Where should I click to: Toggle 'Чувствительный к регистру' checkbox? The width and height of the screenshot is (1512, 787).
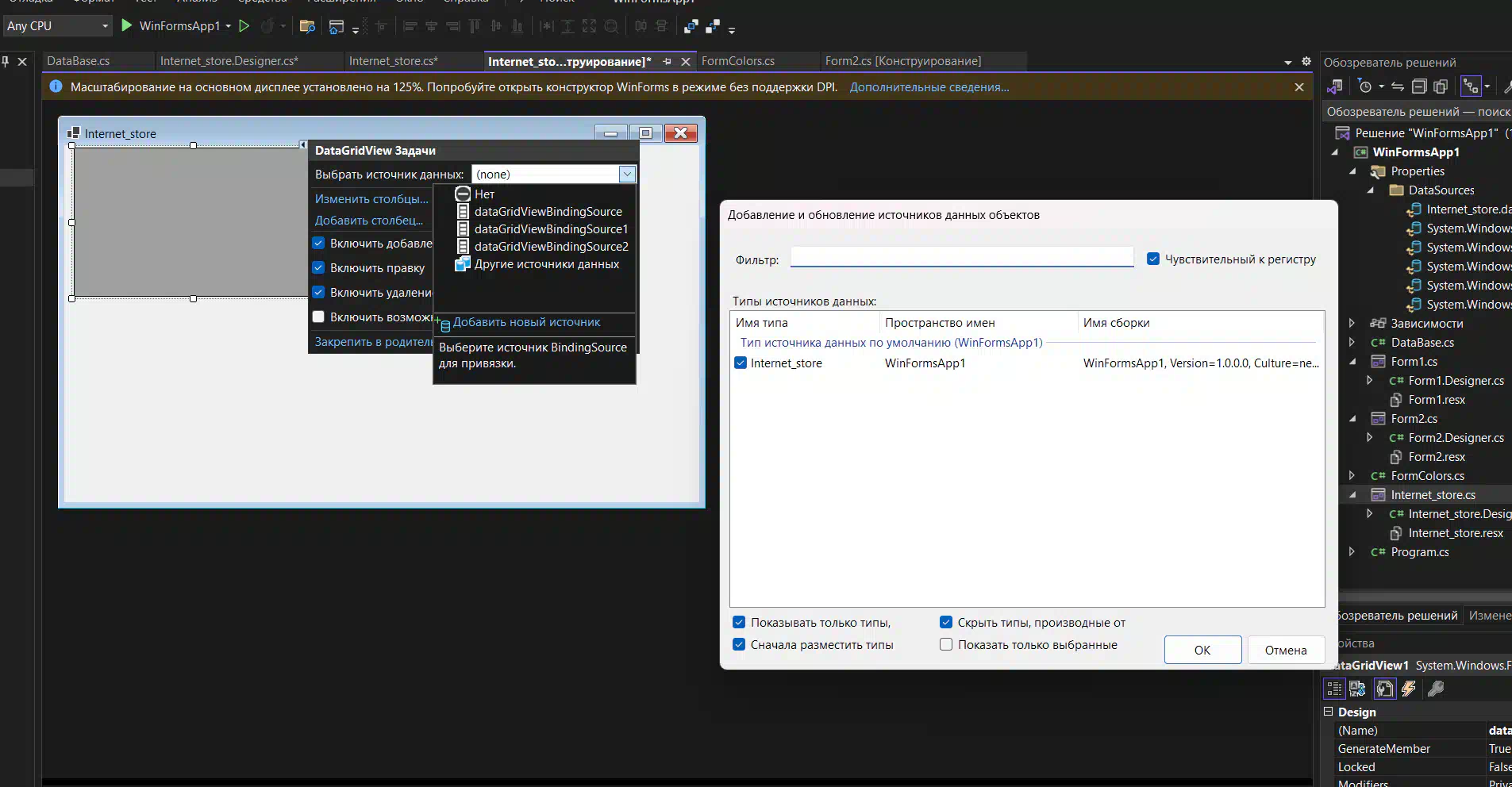click(1153, 259)
